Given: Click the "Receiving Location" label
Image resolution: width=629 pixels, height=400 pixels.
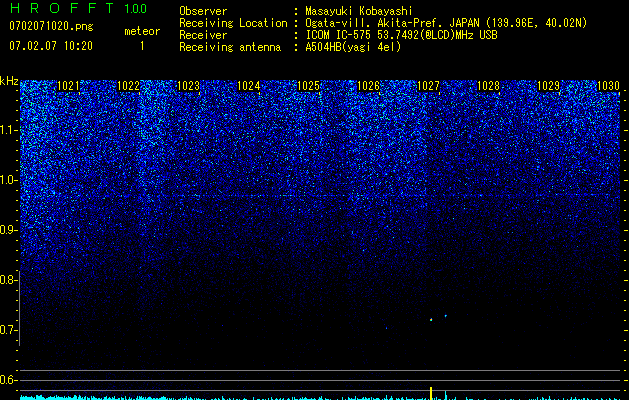Looking at the screenshot, I should pyautogui.click(x=233, y=23).
